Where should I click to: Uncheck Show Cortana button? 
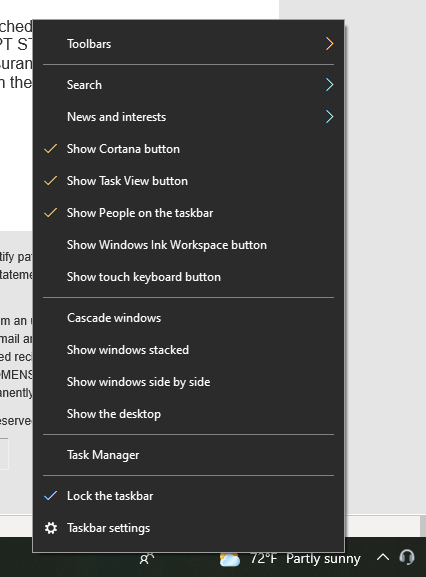188,149
